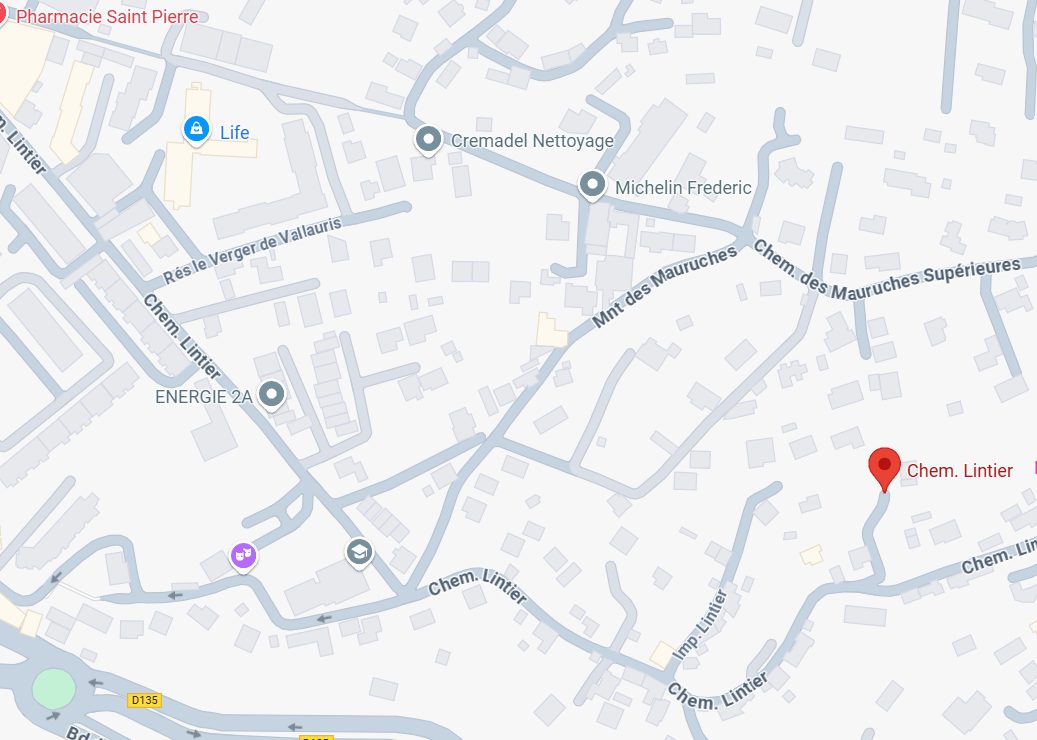1037x740 pixels.
Task: Click the Imp. Lintier street label
Action: click(x=700, y=626)
